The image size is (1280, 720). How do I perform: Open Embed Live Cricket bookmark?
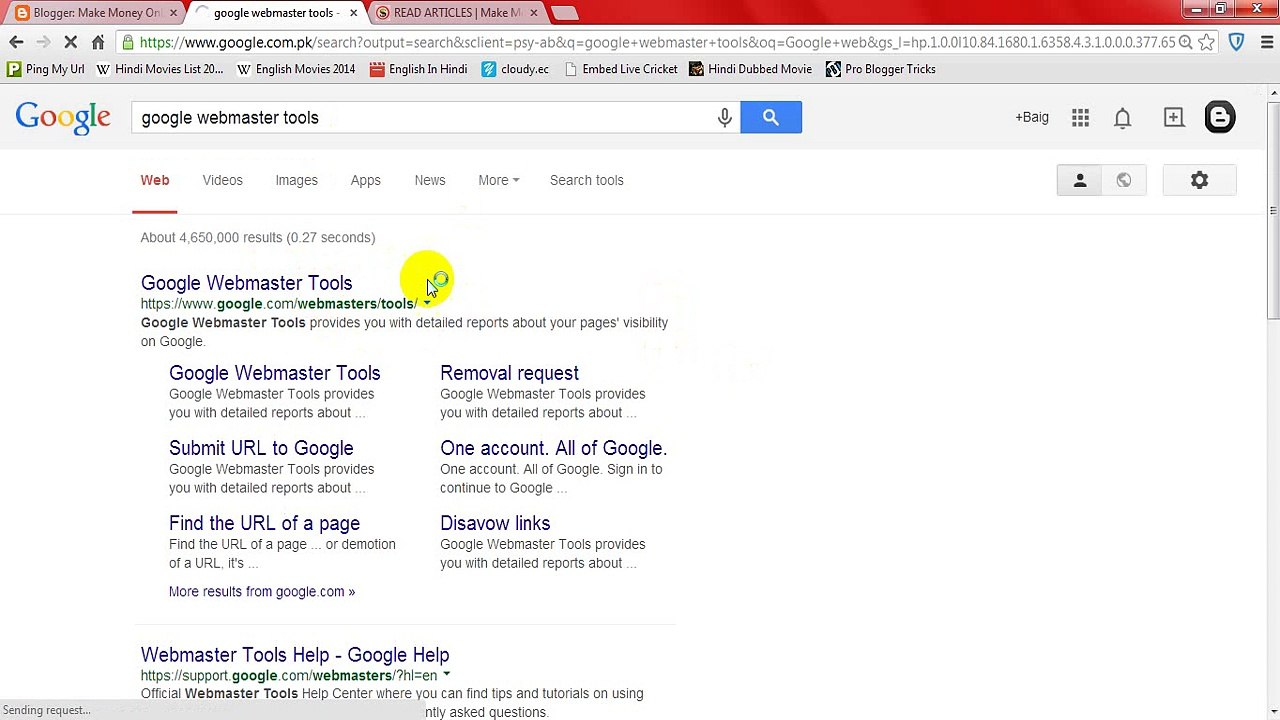(620, 69)
